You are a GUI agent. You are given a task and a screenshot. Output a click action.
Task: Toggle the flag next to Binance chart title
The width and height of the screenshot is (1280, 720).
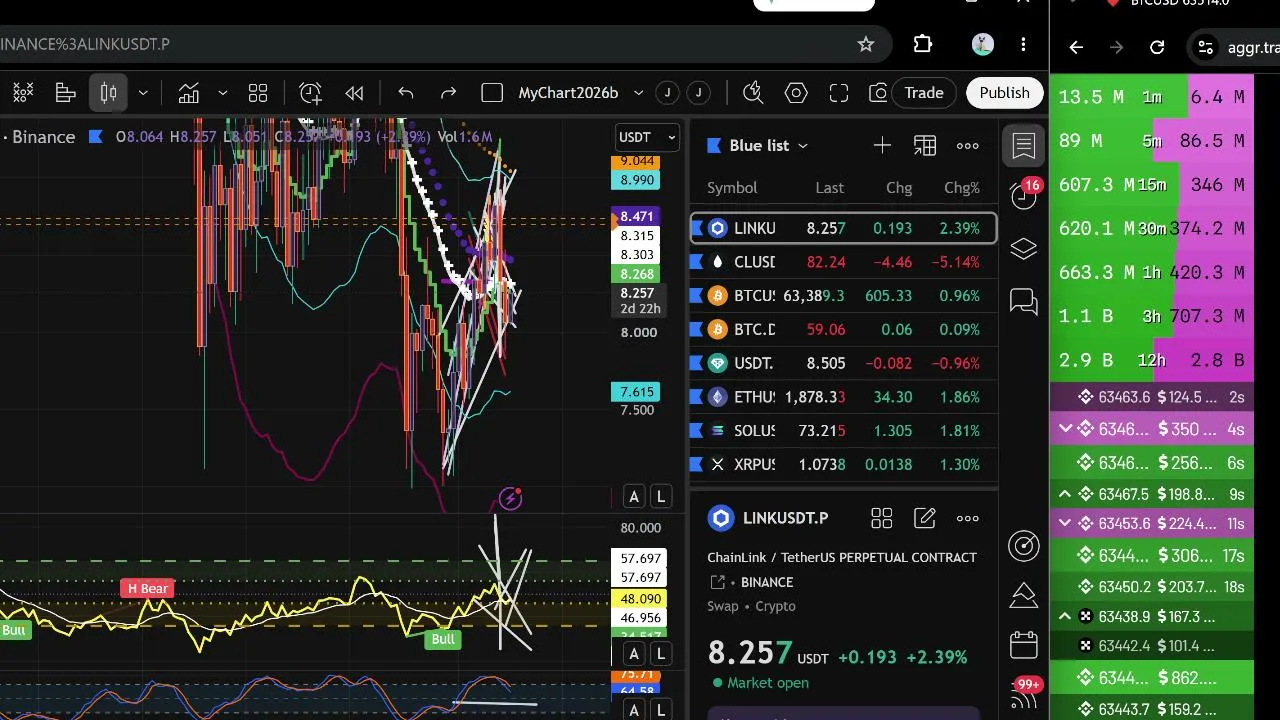click(95, 137)
